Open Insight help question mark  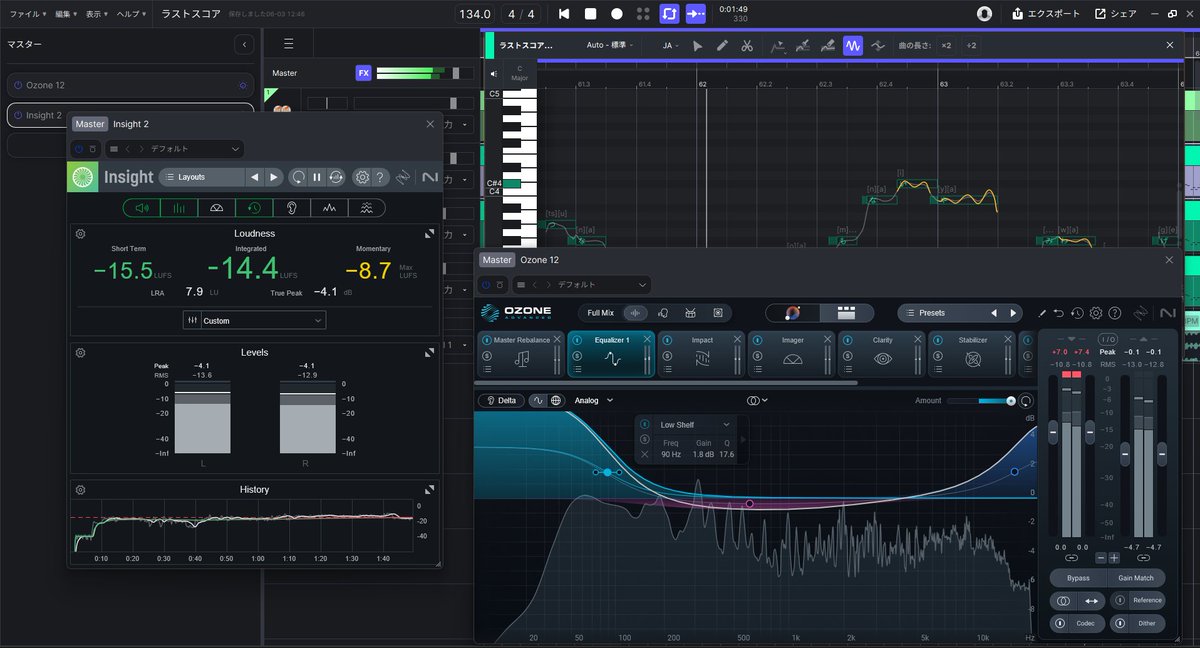pos(380,177)
